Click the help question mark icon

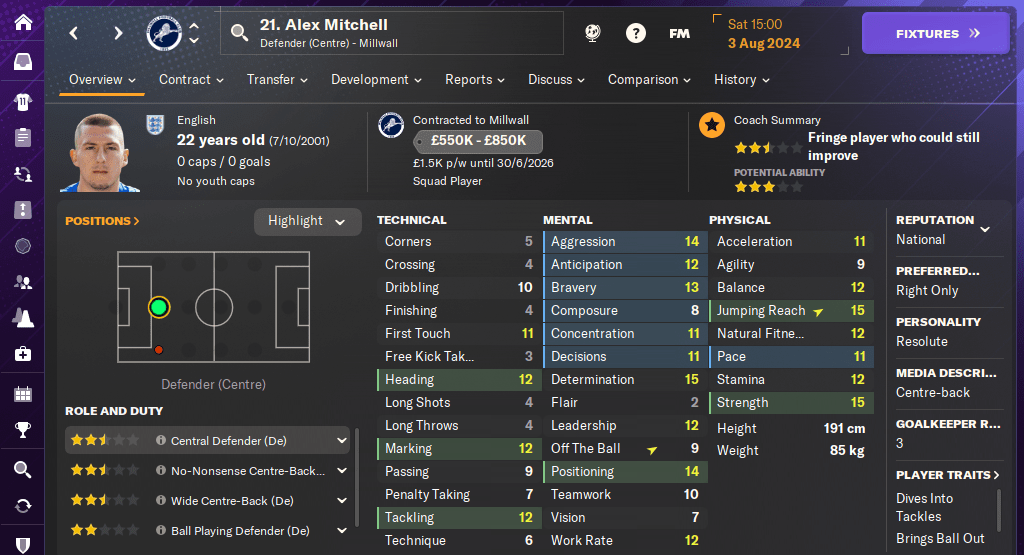(x=636, y=33)
